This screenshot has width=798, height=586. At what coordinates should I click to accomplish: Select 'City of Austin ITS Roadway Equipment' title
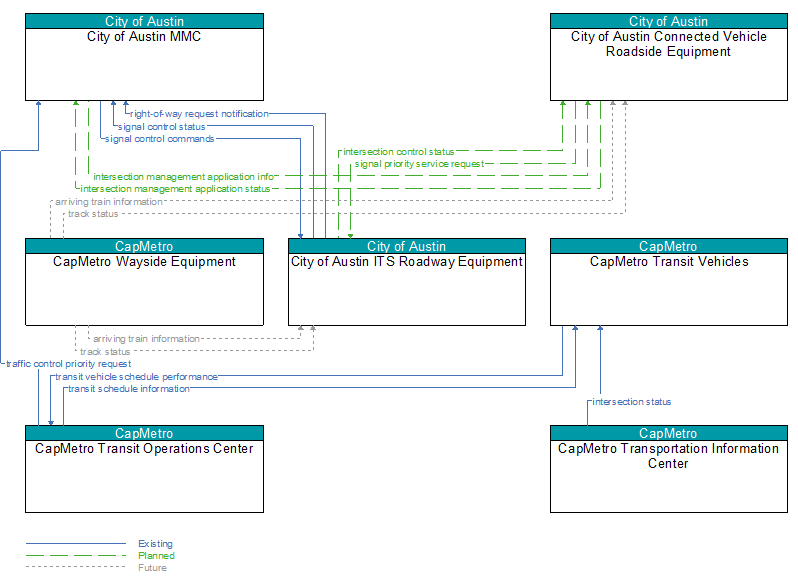pos(407,262)
